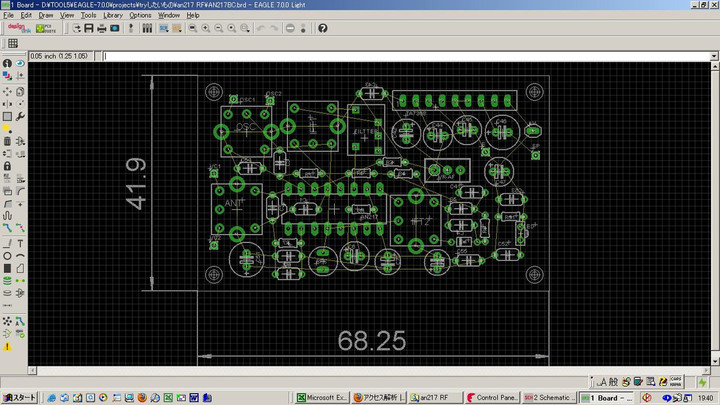Viewport: 720px width, 405px height.
Task: Click into the command line text field
Action: coord(400,56)
